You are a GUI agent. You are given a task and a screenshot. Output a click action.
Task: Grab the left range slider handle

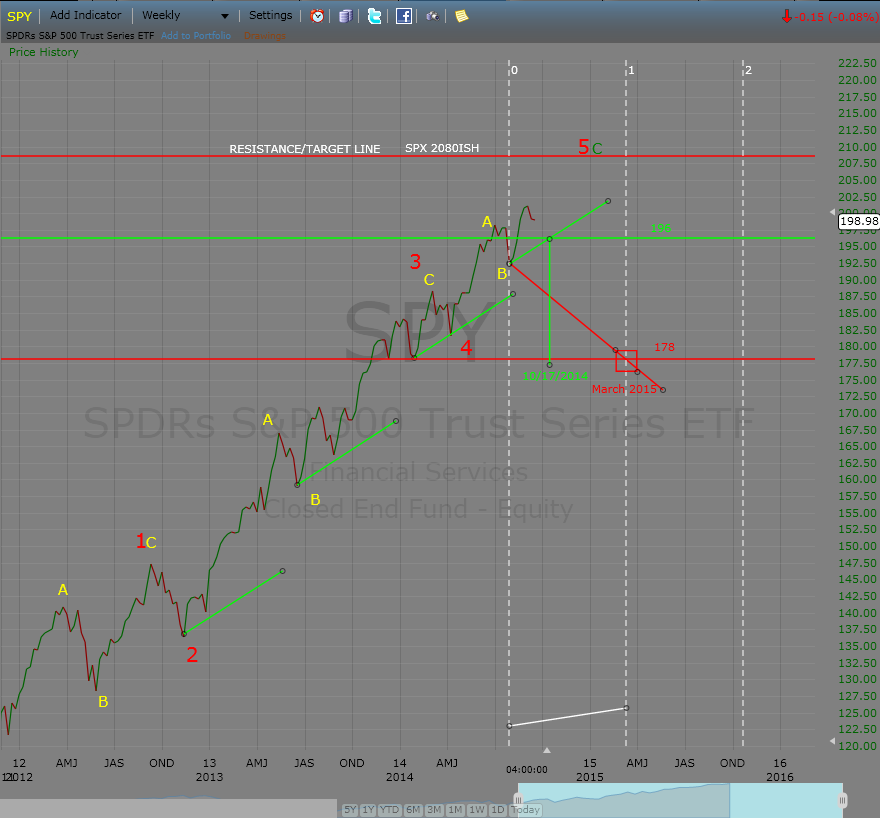point(518,800)
